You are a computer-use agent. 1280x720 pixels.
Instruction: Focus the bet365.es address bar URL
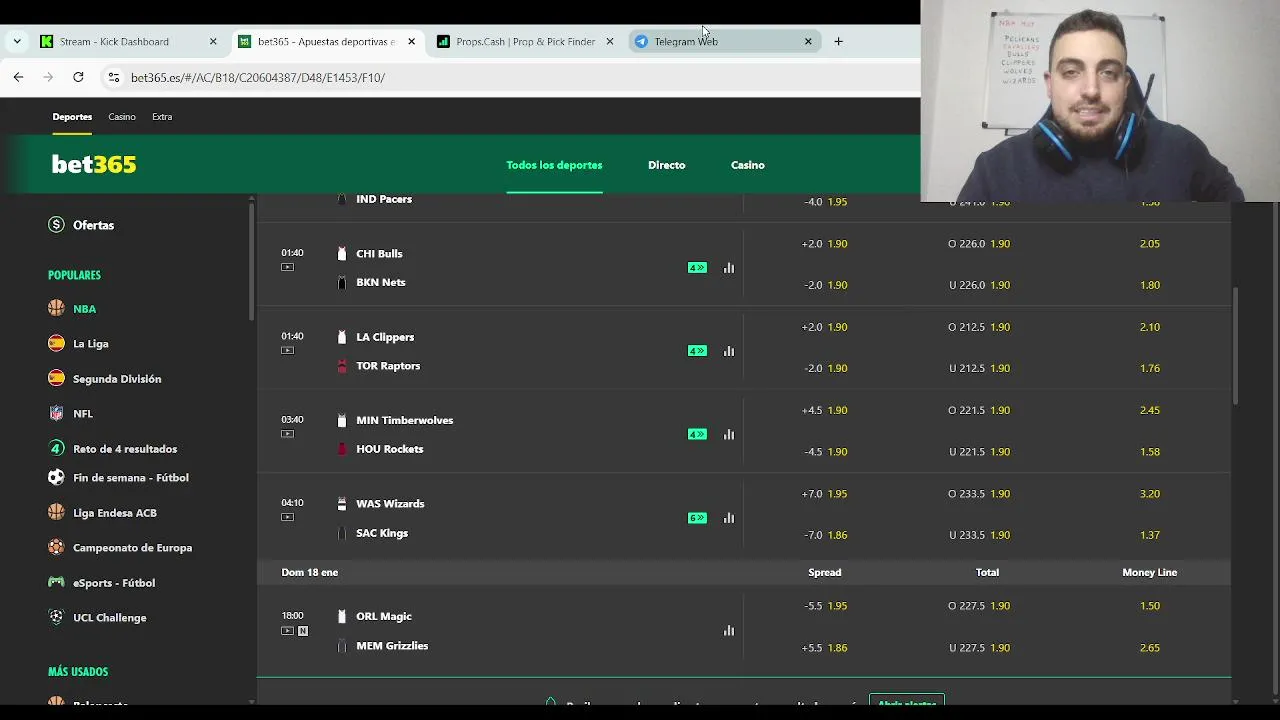(x=258, y=77)
